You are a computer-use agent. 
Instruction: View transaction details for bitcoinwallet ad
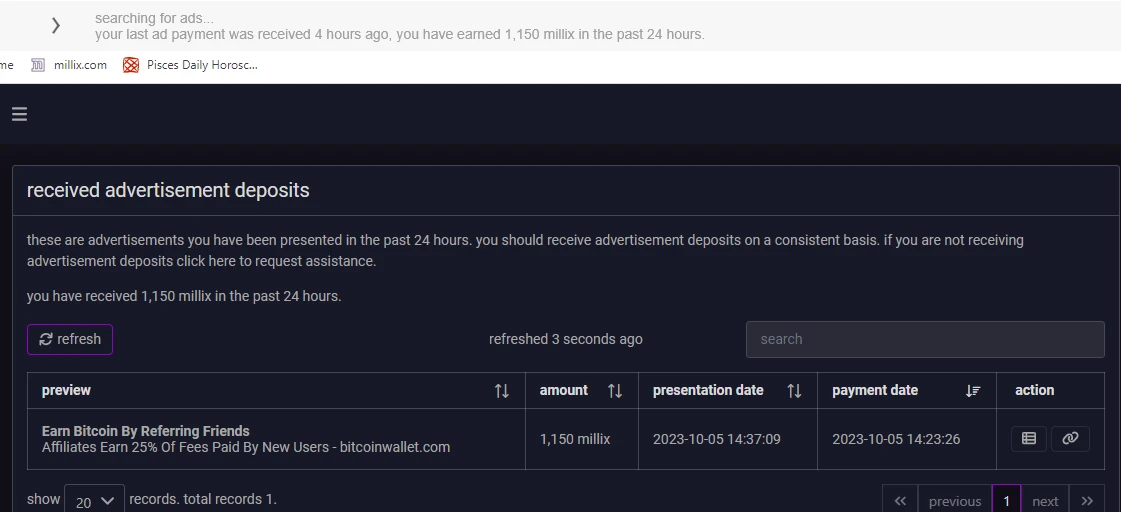click(1029, 439)
